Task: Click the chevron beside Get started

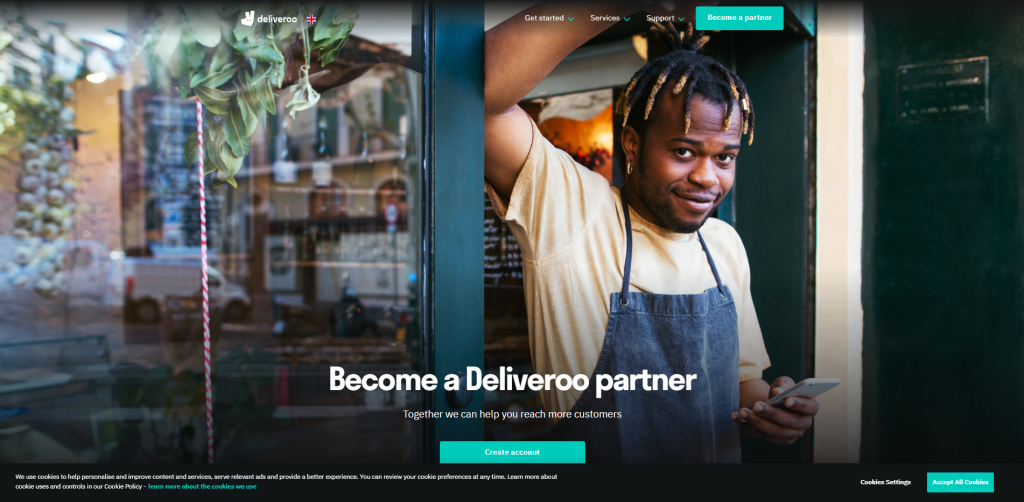Action: pyautogui.click(x=571, y=19)
